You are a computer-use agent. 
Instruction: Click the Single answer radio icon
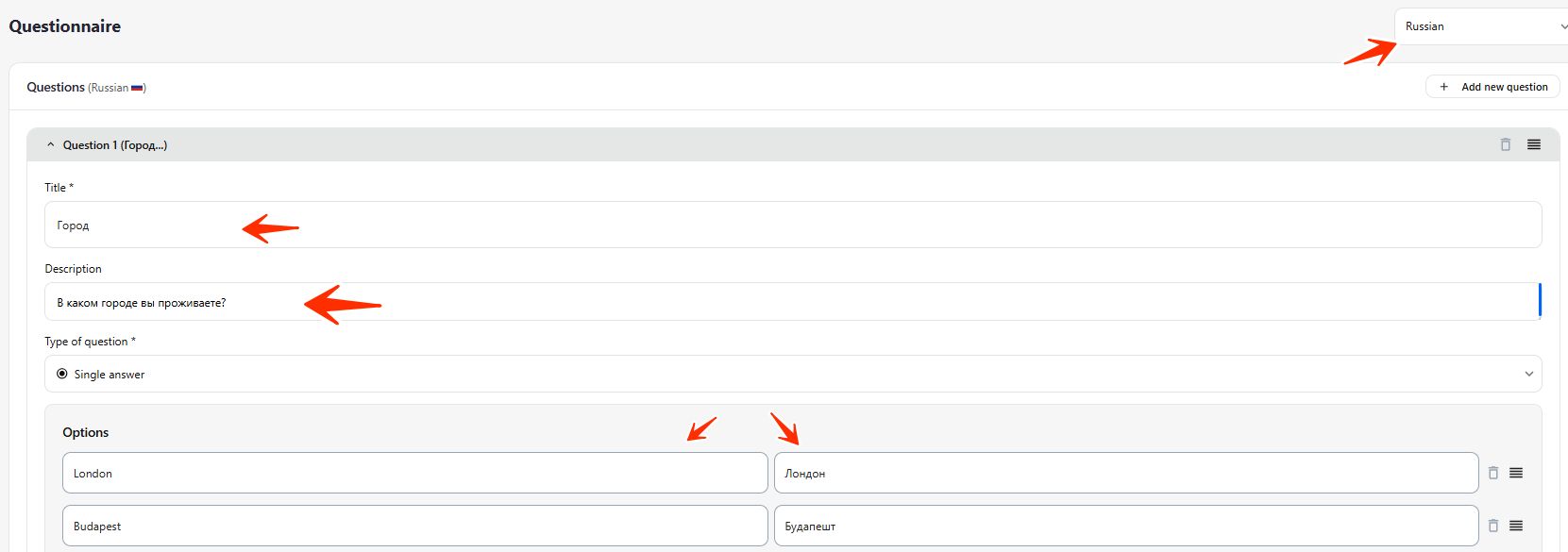[x=62, y=374]
